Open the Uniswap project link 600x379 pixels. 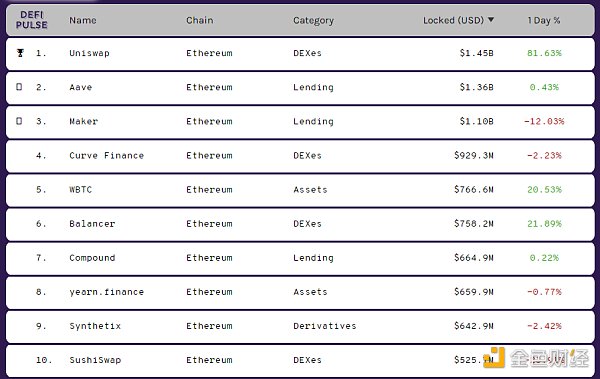(90, 53)
